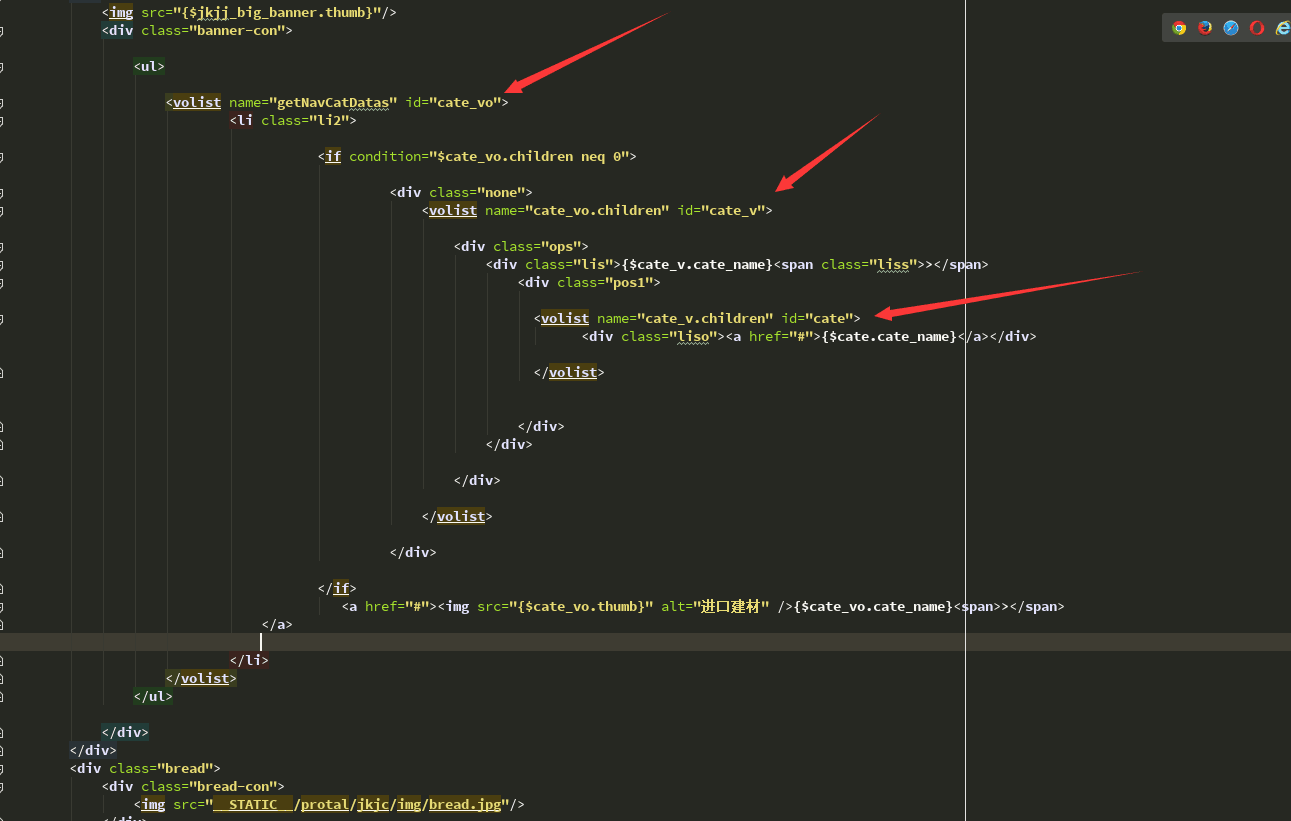Open preview in Safari browser
This screenshot has width=1291, height=821.
click(1231, 28)
